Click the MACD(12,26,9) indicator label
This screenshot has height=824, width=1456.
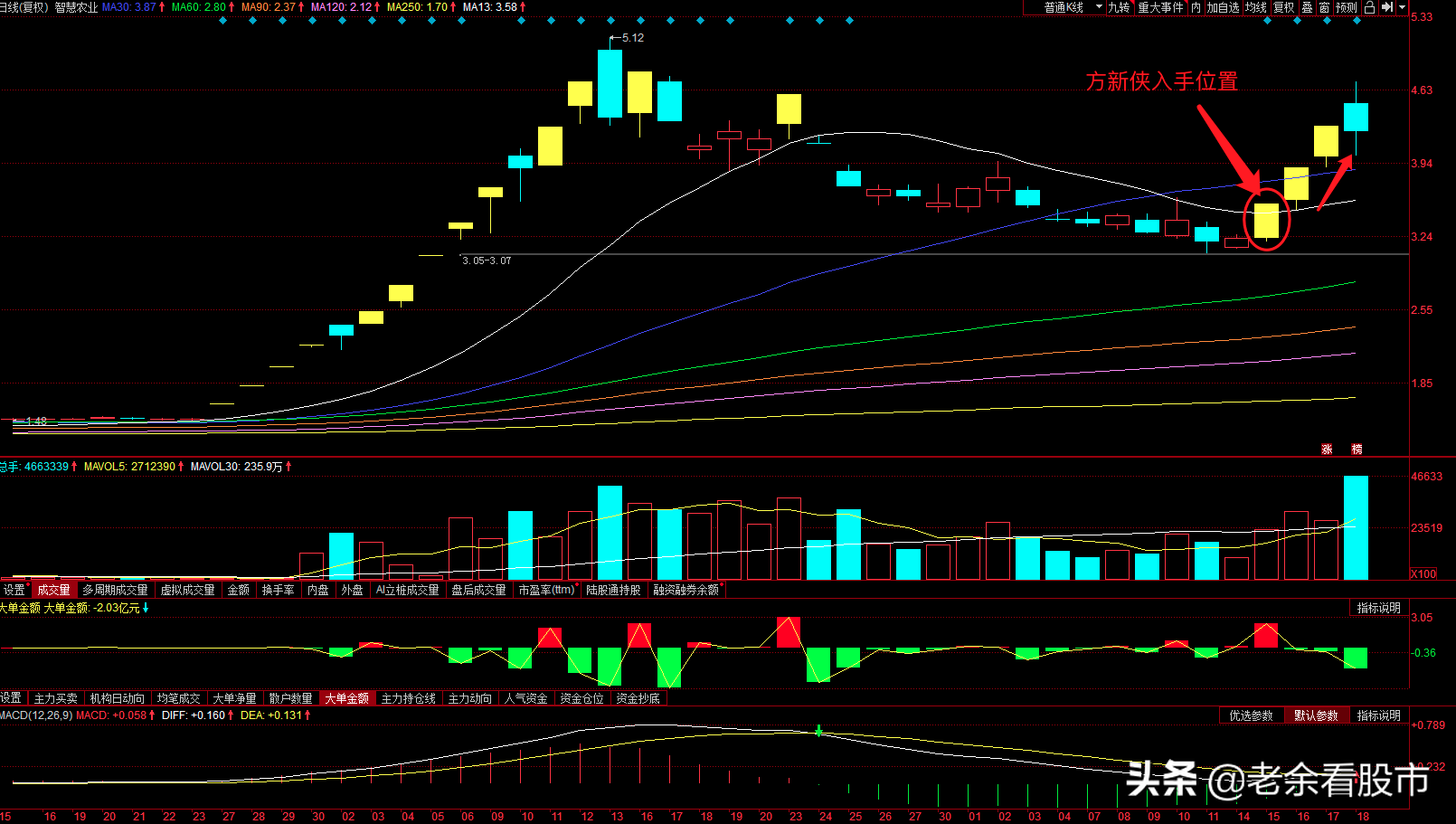(x=36, y=715)
